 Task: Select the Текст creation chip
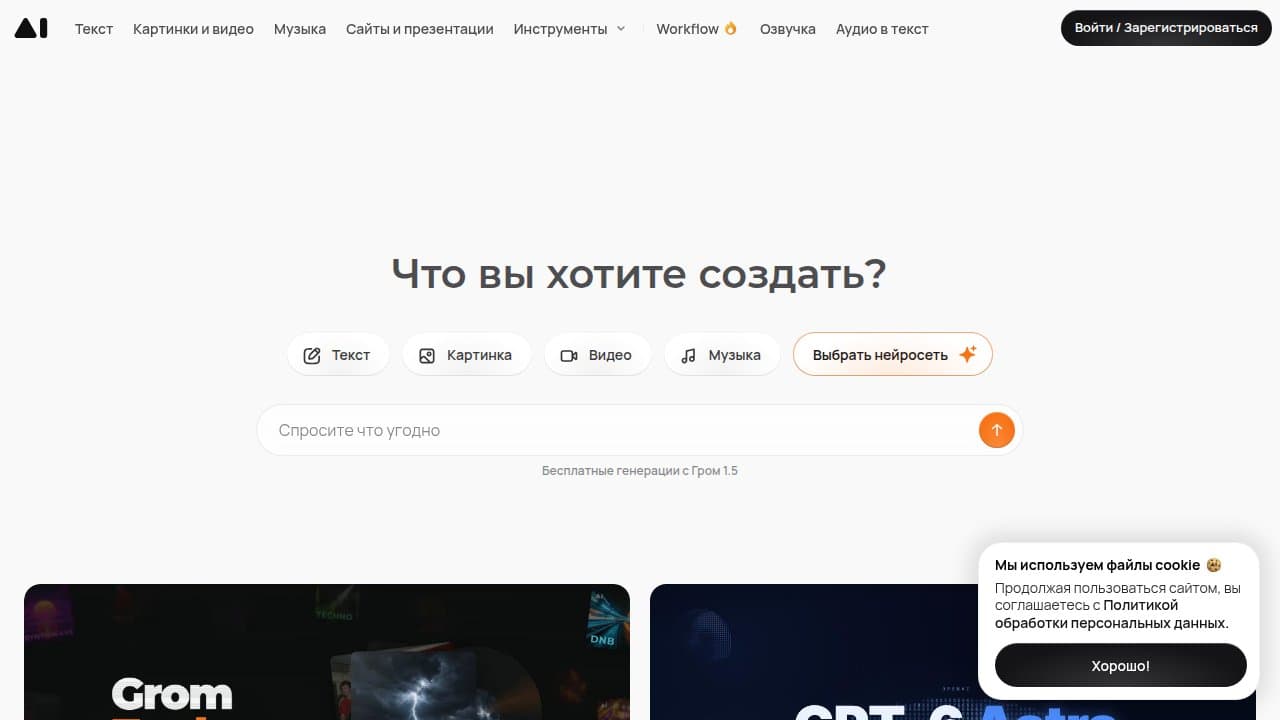coord(338,355)
